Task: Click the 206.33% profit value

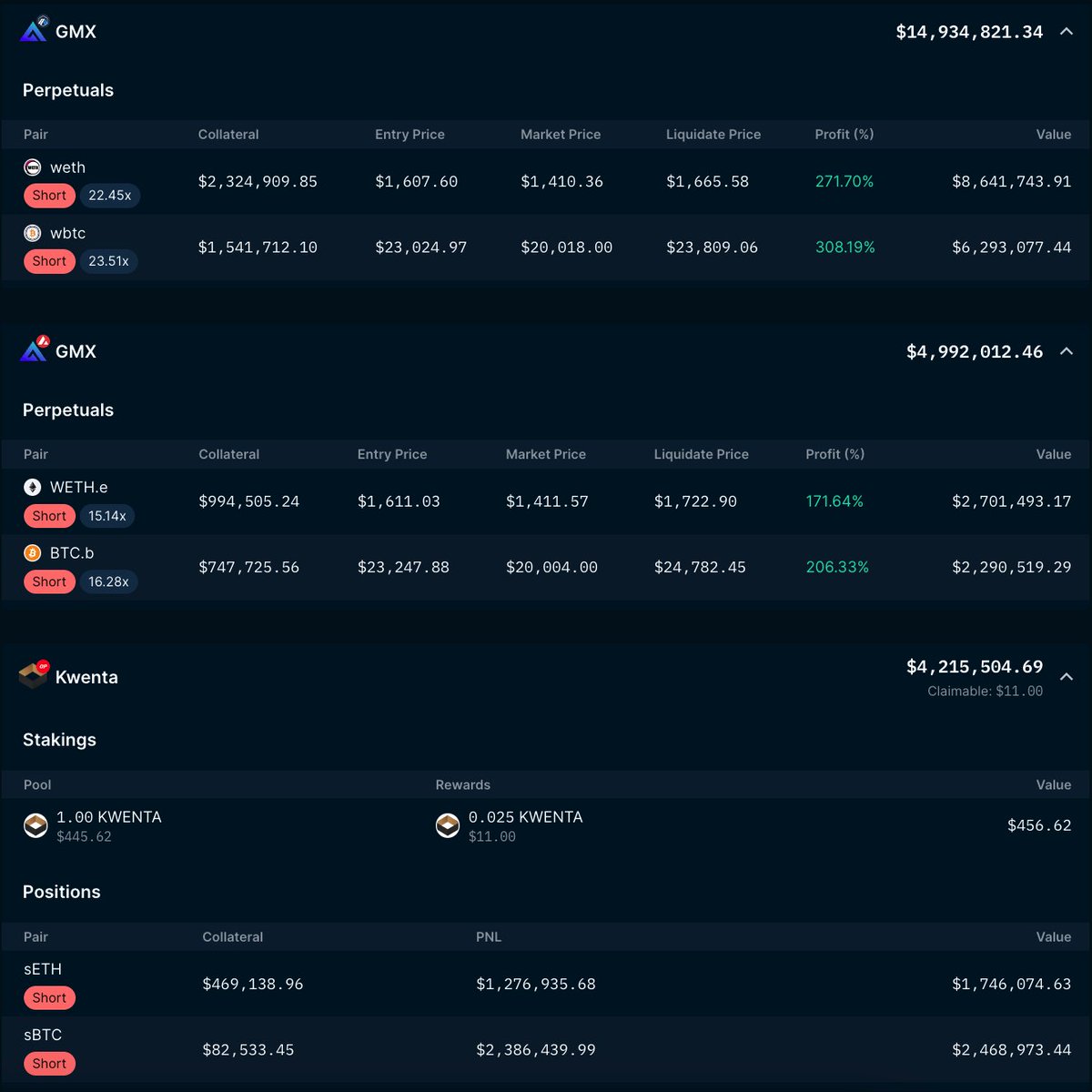Action: pos(837,567)
